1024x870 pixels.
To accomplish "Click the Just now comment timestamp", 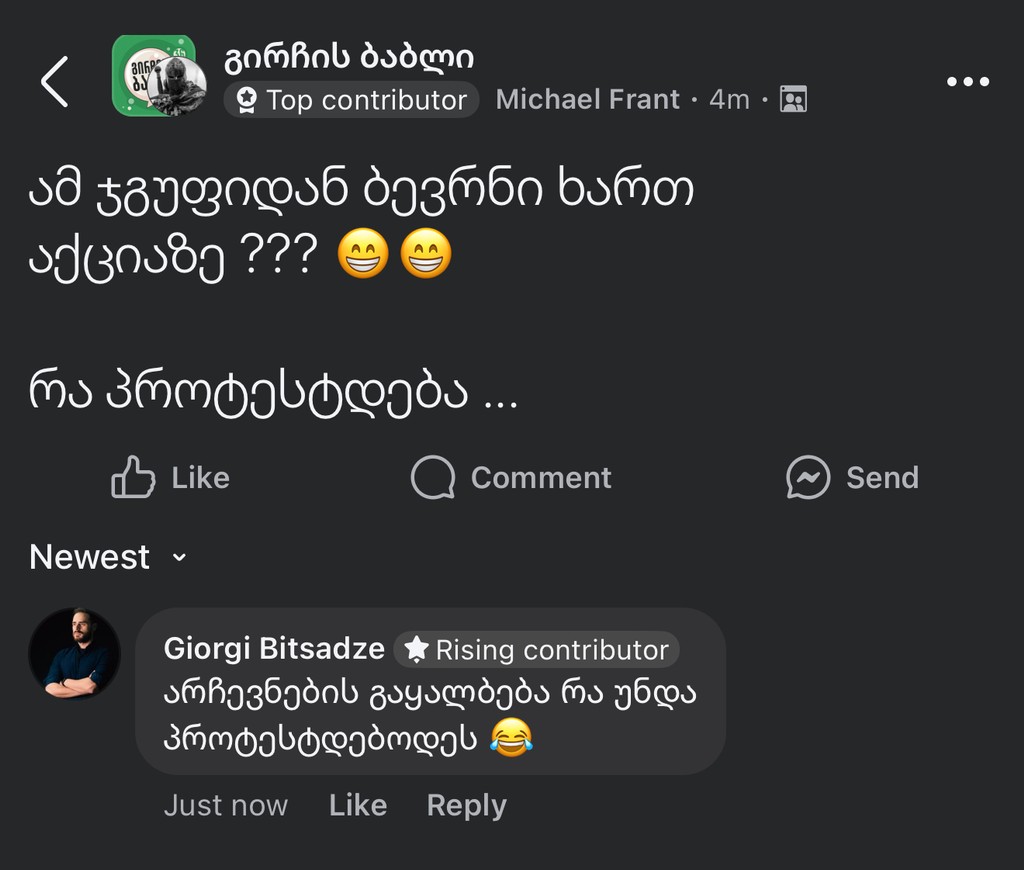I will click(x=225, y=805).
